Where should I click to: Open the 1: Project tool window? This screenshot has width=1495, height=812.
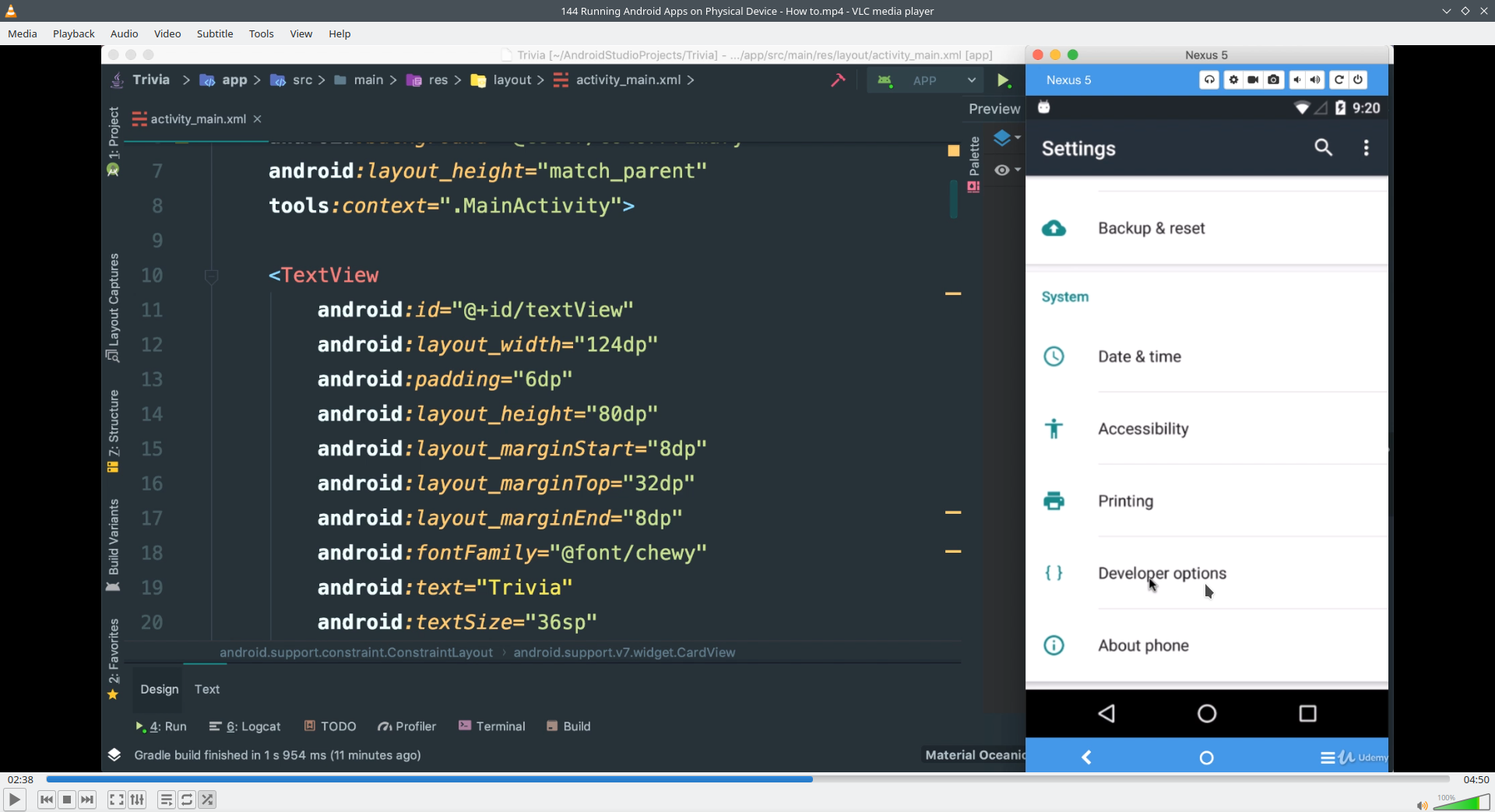click(x=114, y=141)
